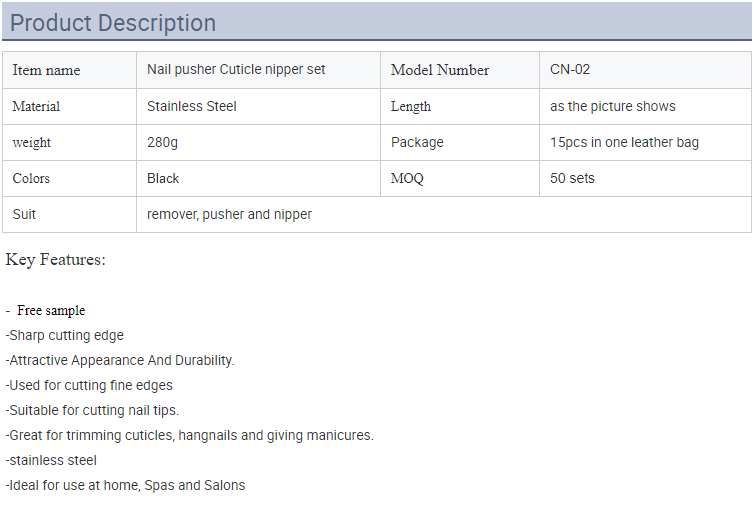
Task: Select 'Great for trimming cuticles' feature line
Action: click(x=189, y=435)
